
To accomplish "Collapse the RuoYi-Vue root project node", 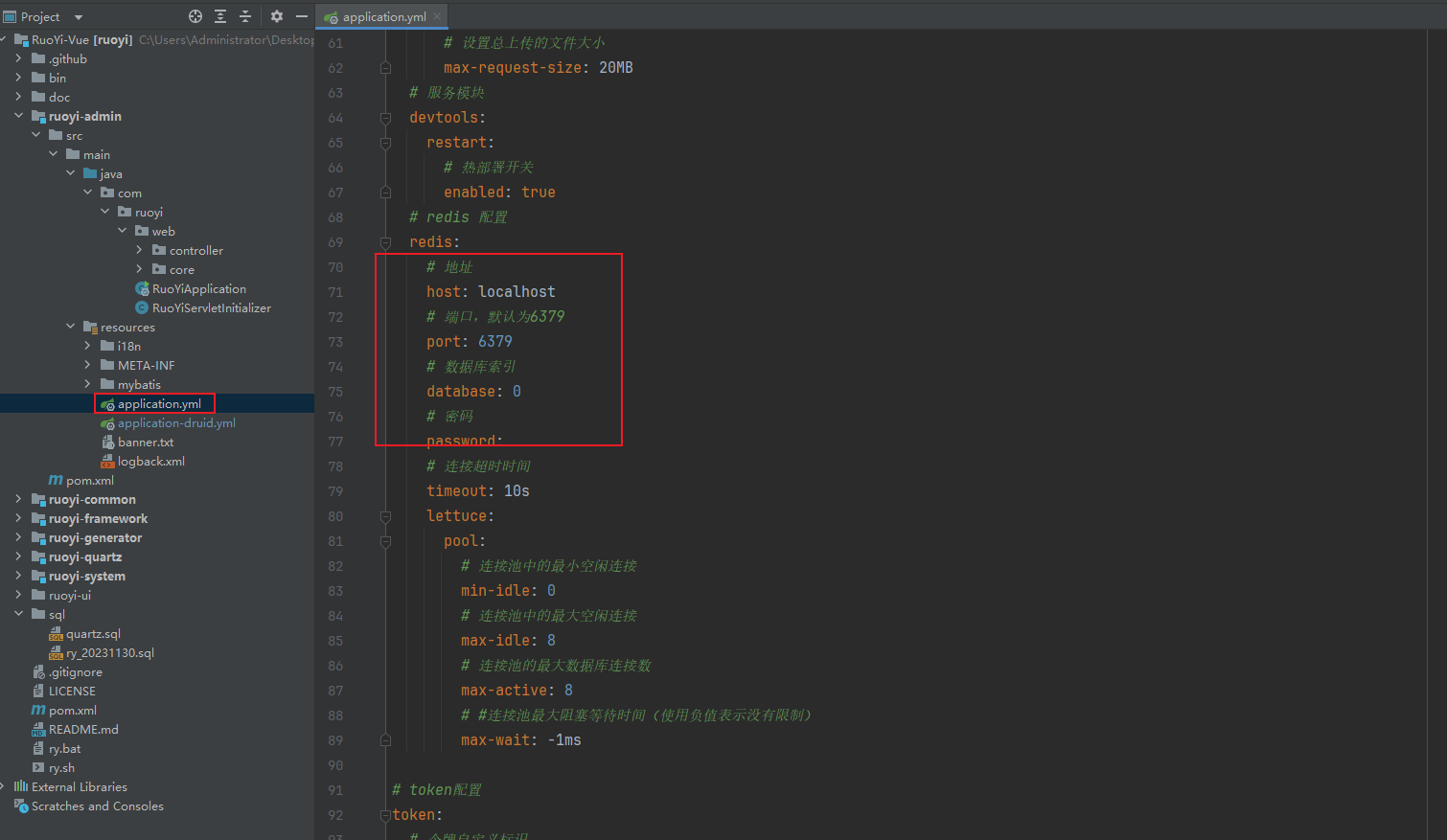I will (5, 39).
